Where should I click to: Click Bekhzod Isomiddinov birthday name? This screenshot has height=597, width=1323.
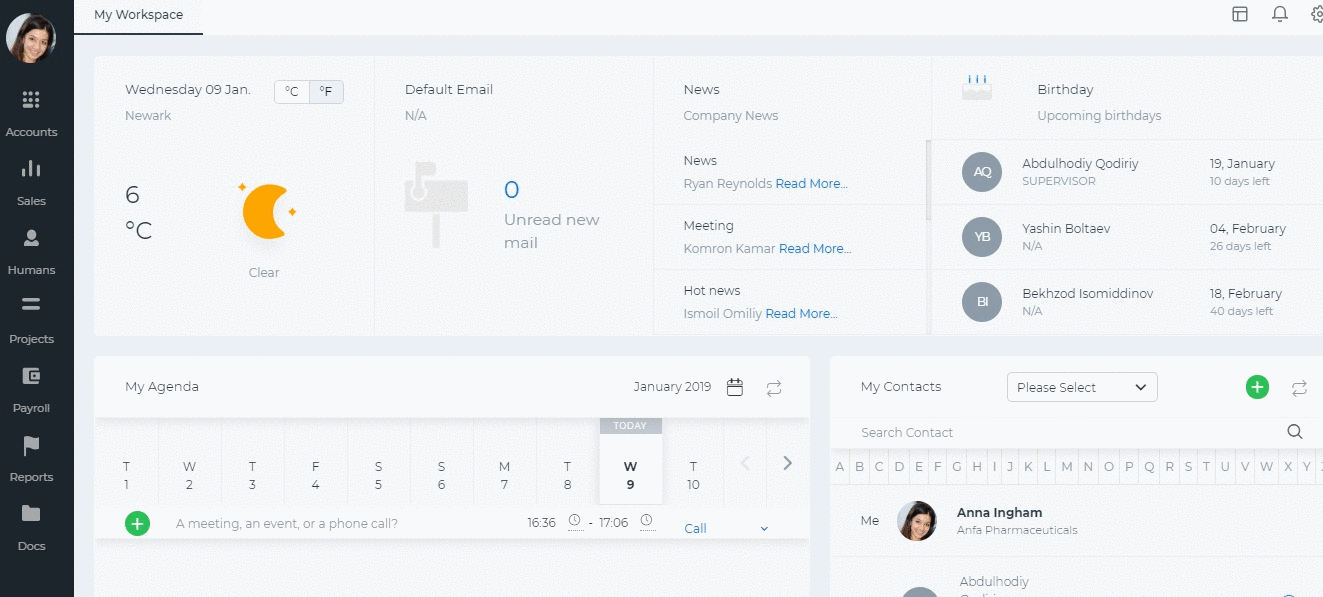tap(1088, 293)
